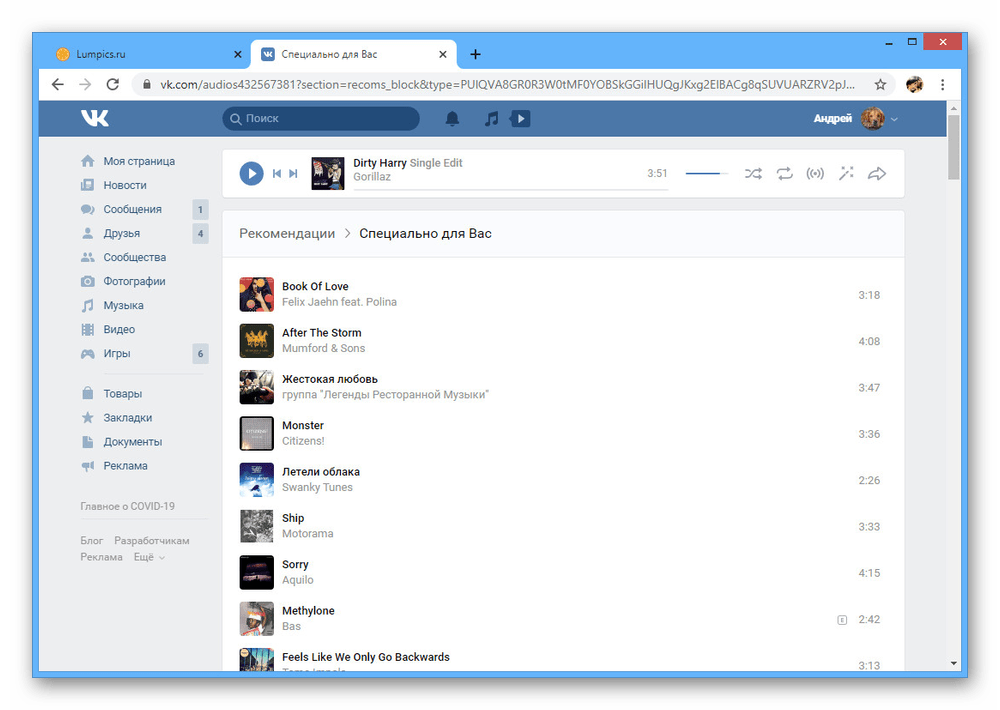The image size is (1000, 710).
Task: Toggle shuffle playback
Action: (753, 174)
